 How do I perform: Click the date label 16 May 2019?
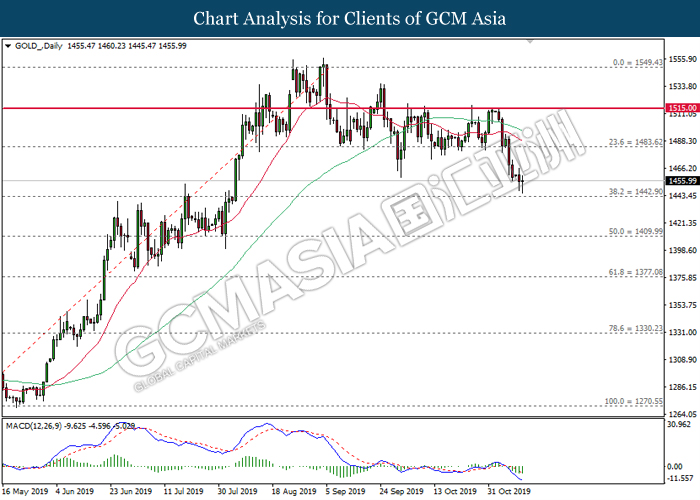point(25,491)
